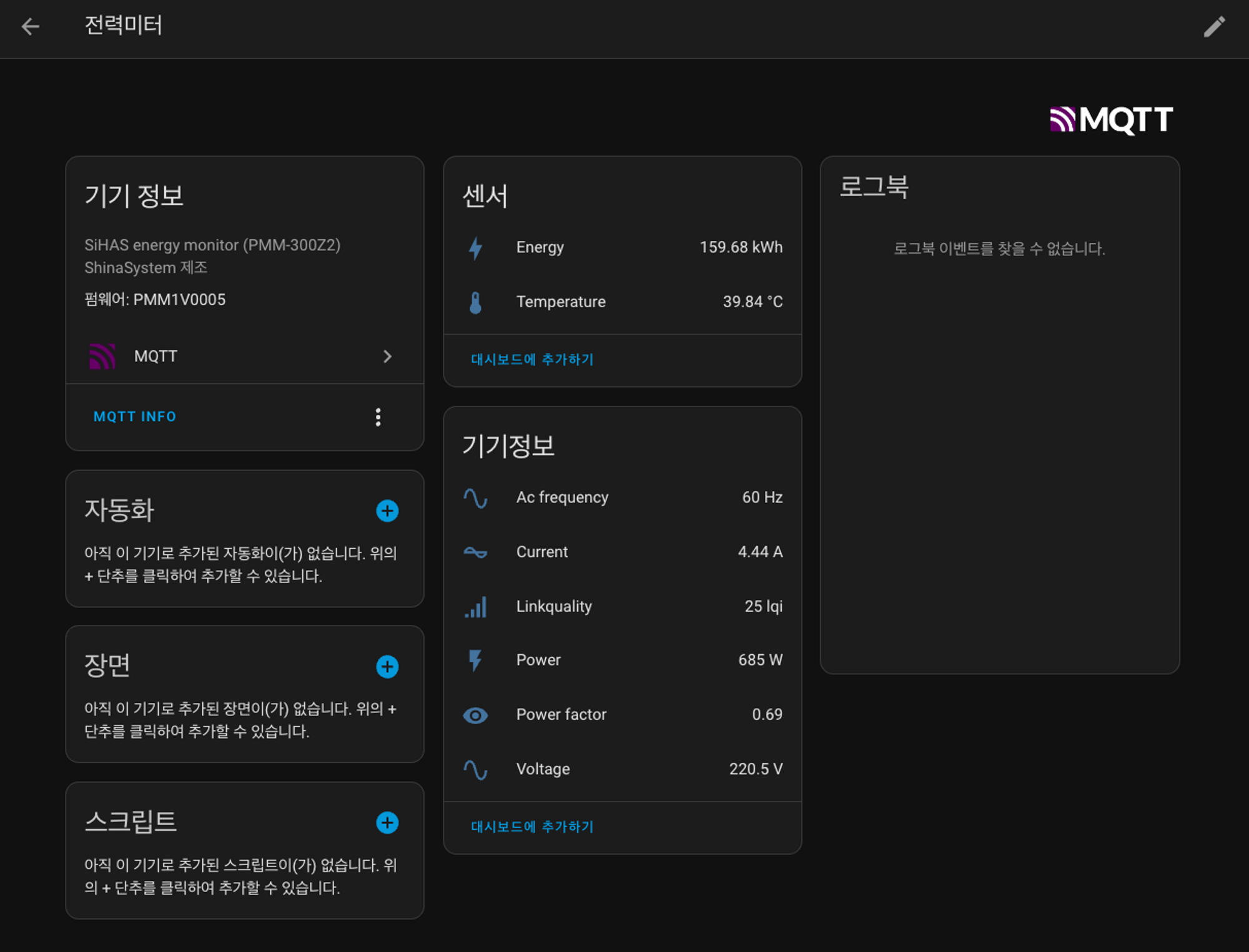Viewport: 1249px width, 952px height.
Task: Click the Linkquality signal bars icon
Action: 475,607
